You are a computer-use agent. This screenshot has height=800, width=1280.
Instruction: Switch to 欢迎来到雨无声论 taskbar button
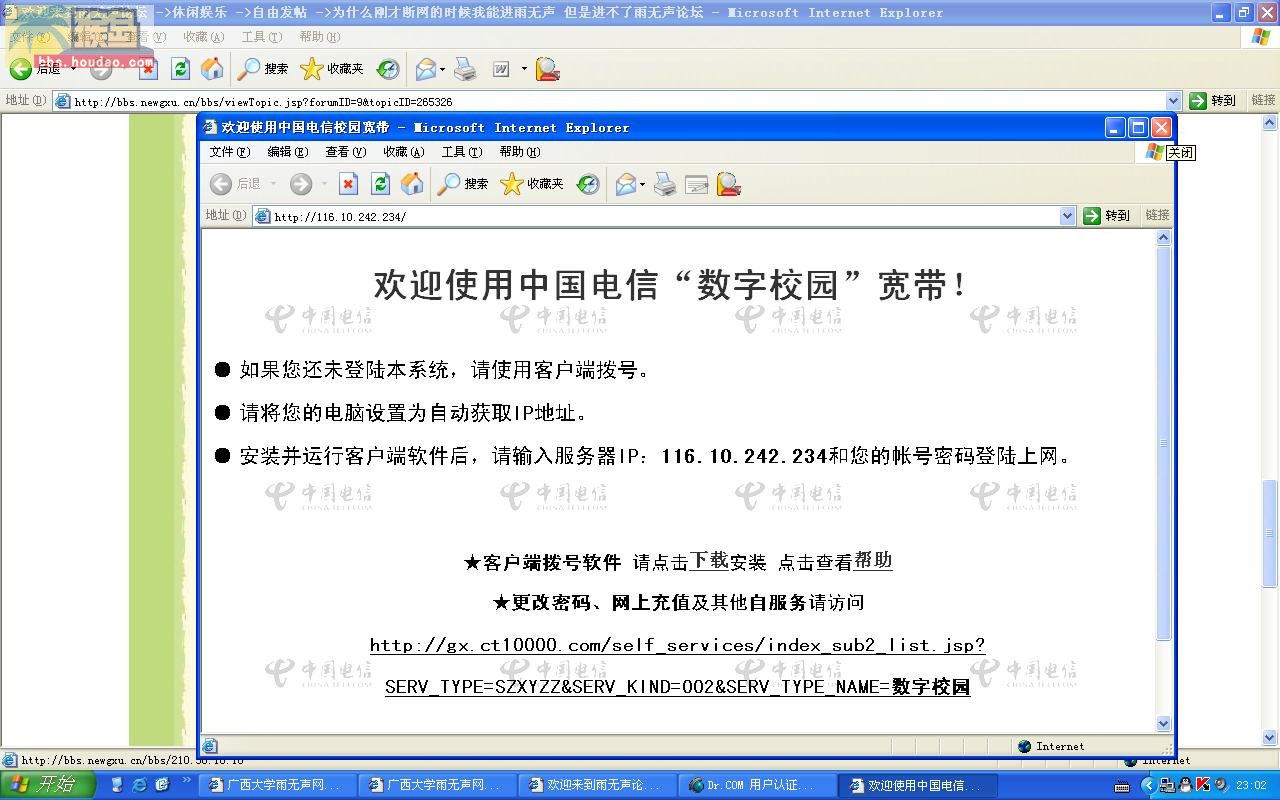(598, 786)
